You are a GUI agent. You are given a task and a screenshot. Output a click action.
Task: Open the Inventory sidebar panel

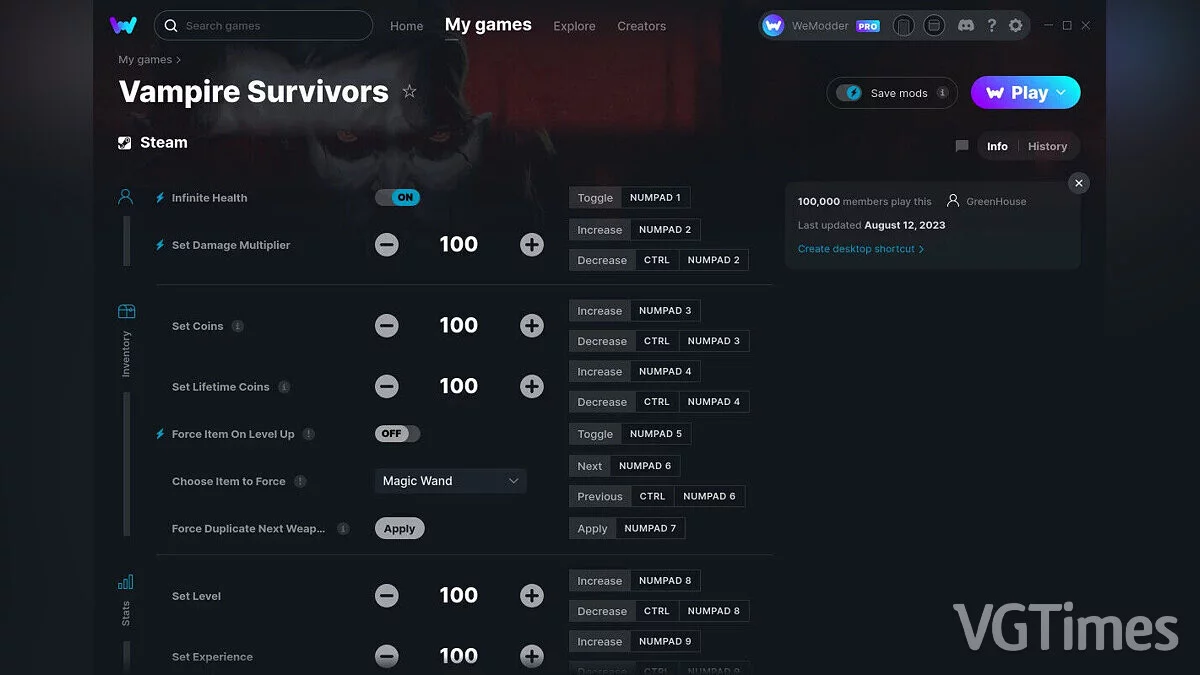click(x=125, y=313)
